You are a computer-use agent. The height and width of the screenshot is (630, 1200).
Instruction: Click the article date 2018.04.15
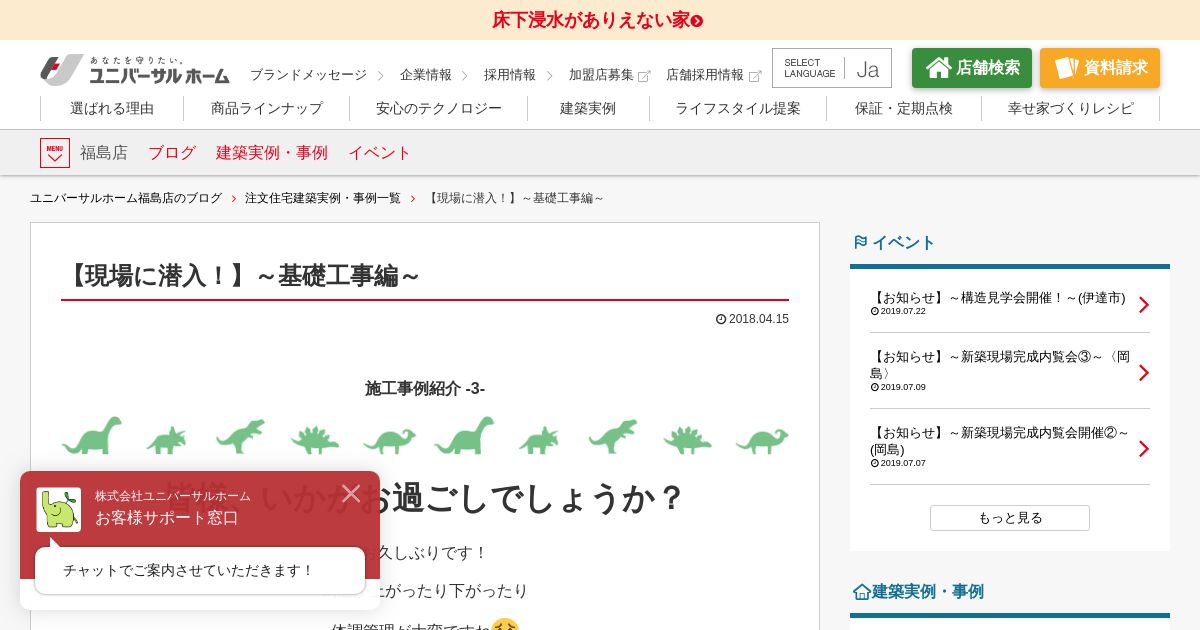pyautogui.click(x=759, y=319)
